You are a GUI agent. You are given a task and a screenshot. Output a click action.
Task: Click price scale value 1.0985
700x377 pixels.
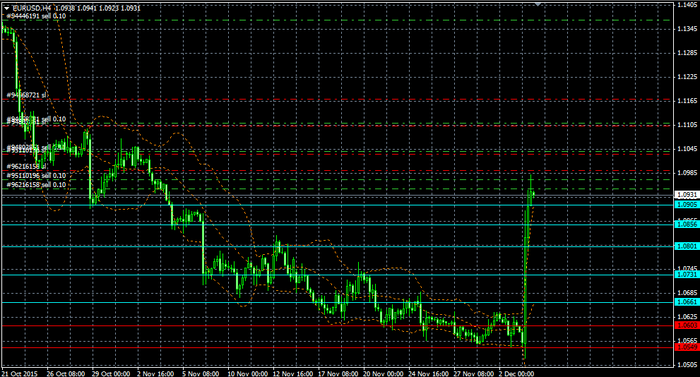pyautogui.click(x=688, y=173)
